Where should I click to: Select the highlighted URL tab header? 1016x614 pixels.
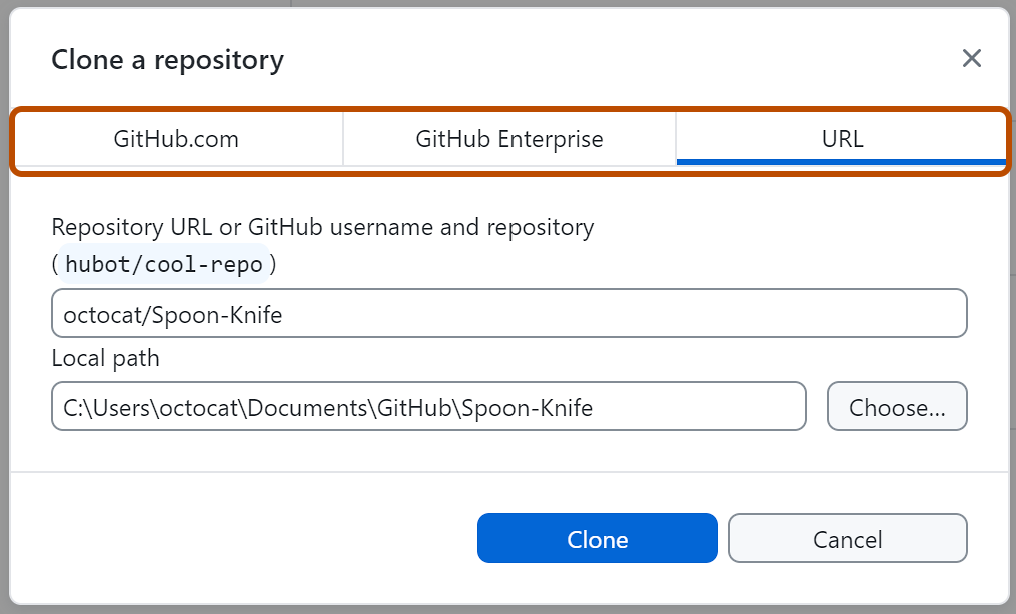[x=841, y=139]
